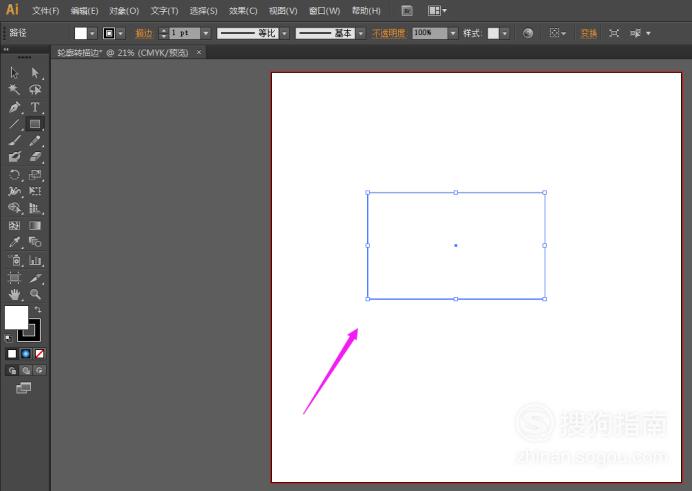Select the Pencil tool

(x=35, y=141)
